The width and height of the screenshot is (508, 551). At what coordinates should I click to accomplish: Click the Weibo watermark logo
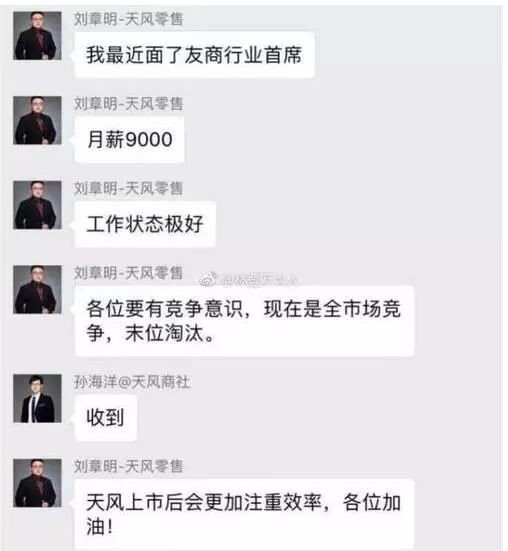coord(209,279)
